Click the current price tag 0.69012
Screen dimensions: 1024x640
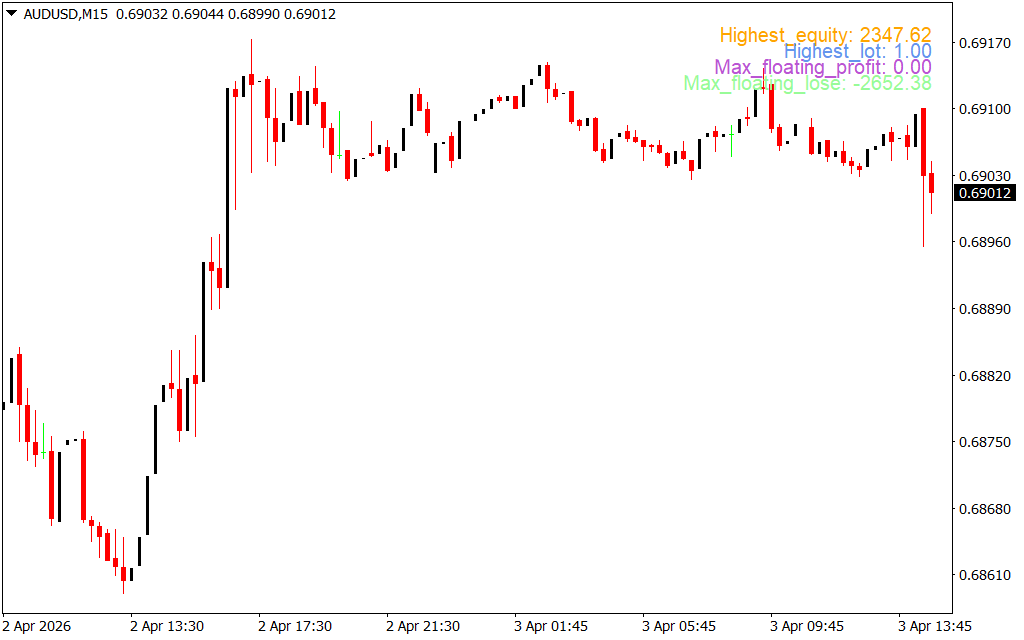[x=985, y=193]
